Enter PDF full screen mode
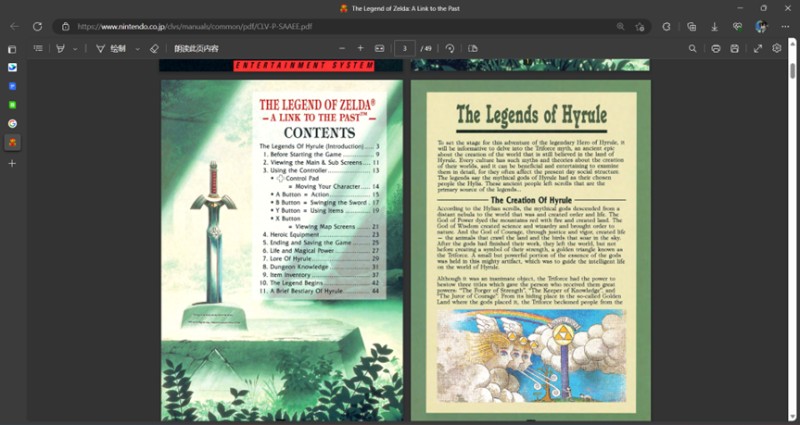This screenshot has width=800, height=425. 758,48
